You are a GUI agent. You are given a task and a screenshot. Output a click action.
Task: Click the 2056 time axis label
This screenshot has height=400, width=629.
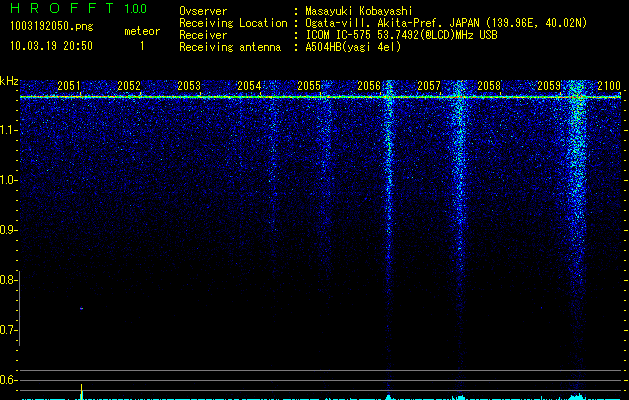click(x=369, y=86)
